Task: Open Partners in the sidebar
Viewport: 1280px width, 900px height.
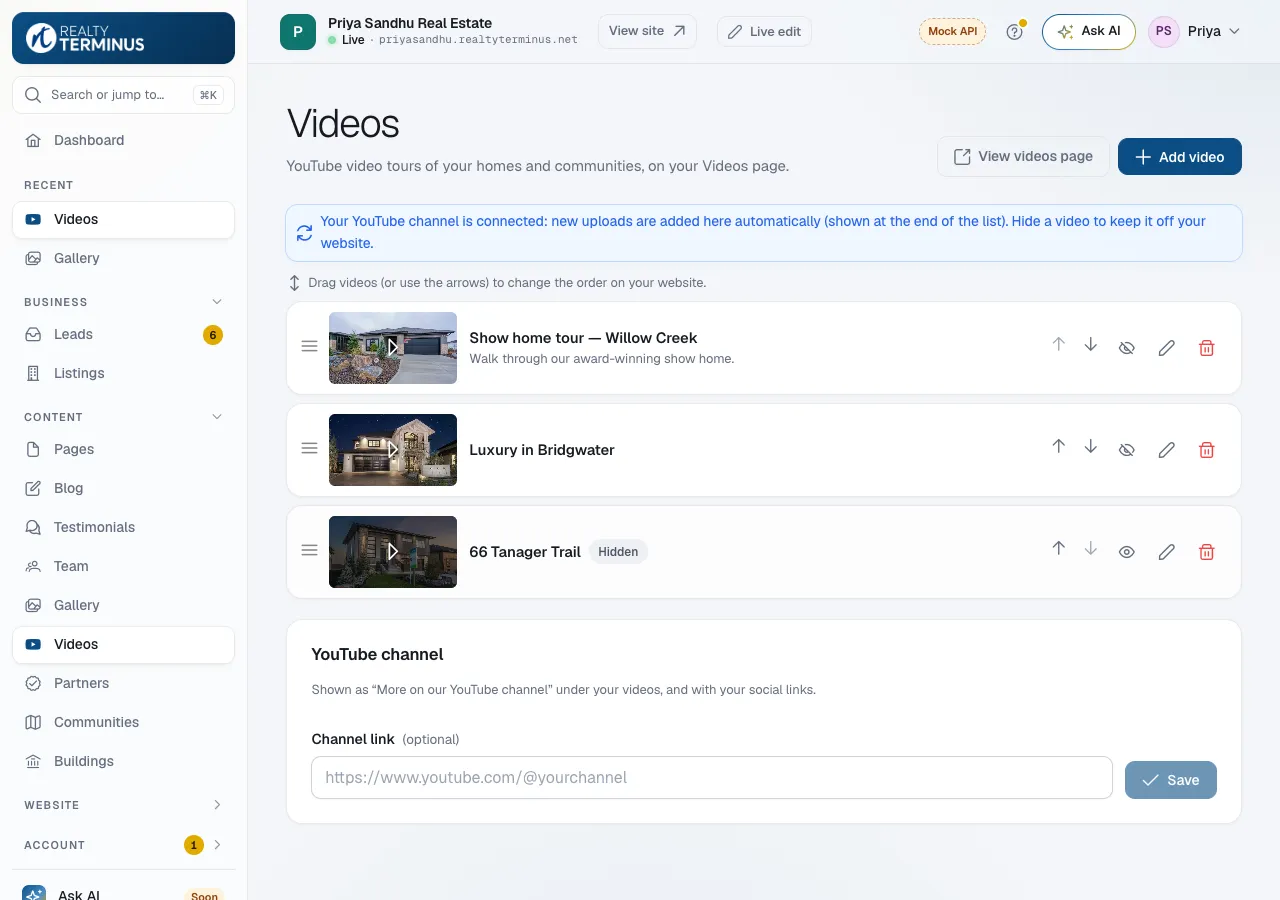Action: click(123, 683)
